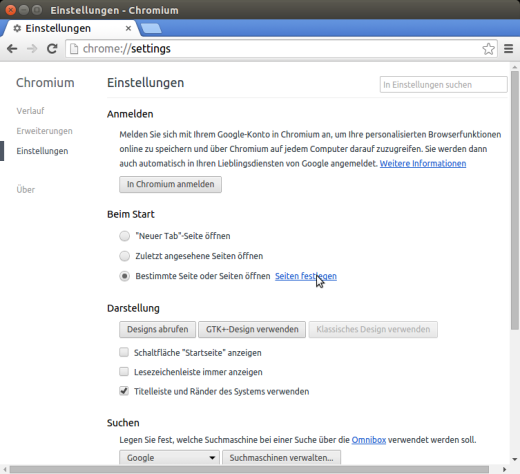The height and width of the screenshot is (474, 520).
Task: Uncheck 'Titelleiste und Ränder des Systems verwenden'
Action: (124, 391)
